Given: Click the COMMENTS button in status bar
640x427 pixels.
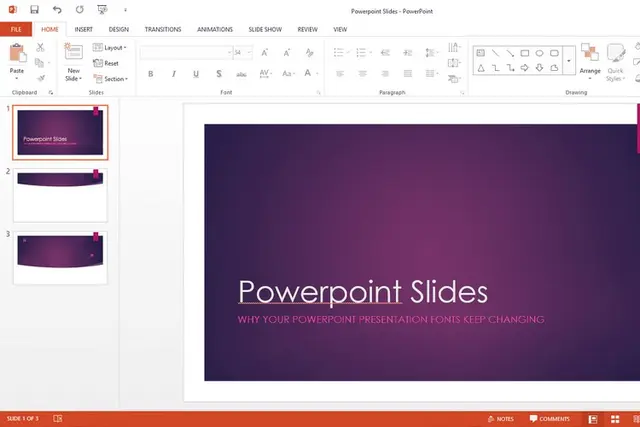Looking at the screenshot, I should 549,419.
